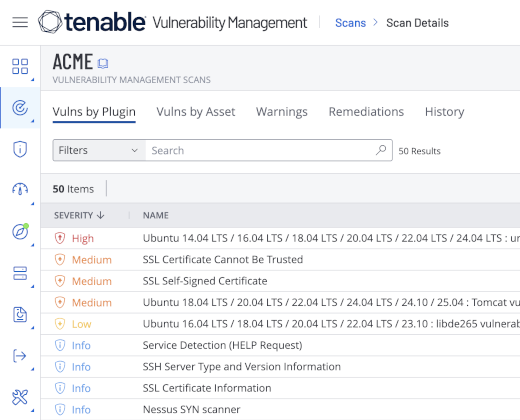Screen dimensions: 520x420
Task: Click the book icon next to ACME
Action: [103, 63]
